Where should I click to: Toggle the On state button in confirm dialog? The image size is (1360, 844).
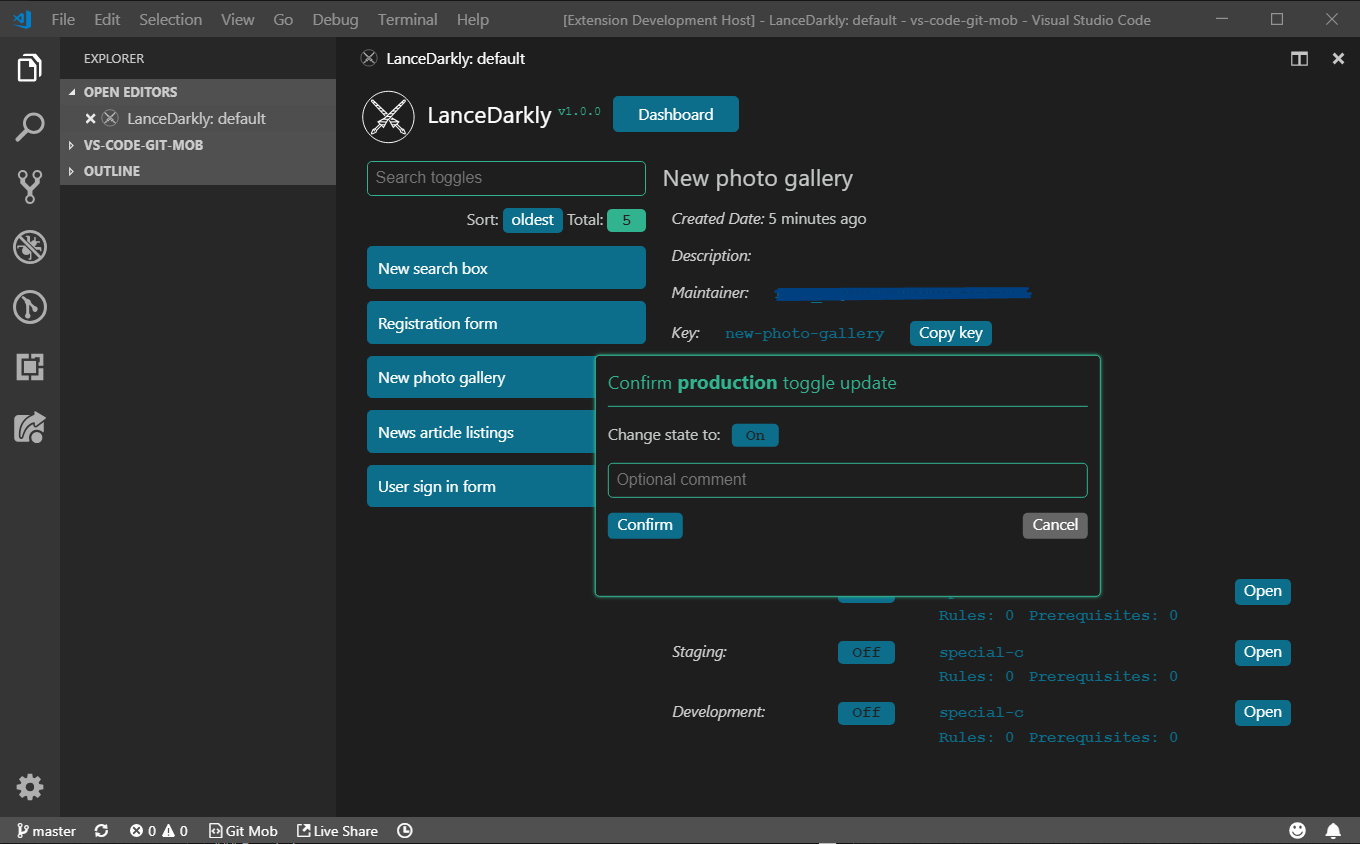(755, 436)
